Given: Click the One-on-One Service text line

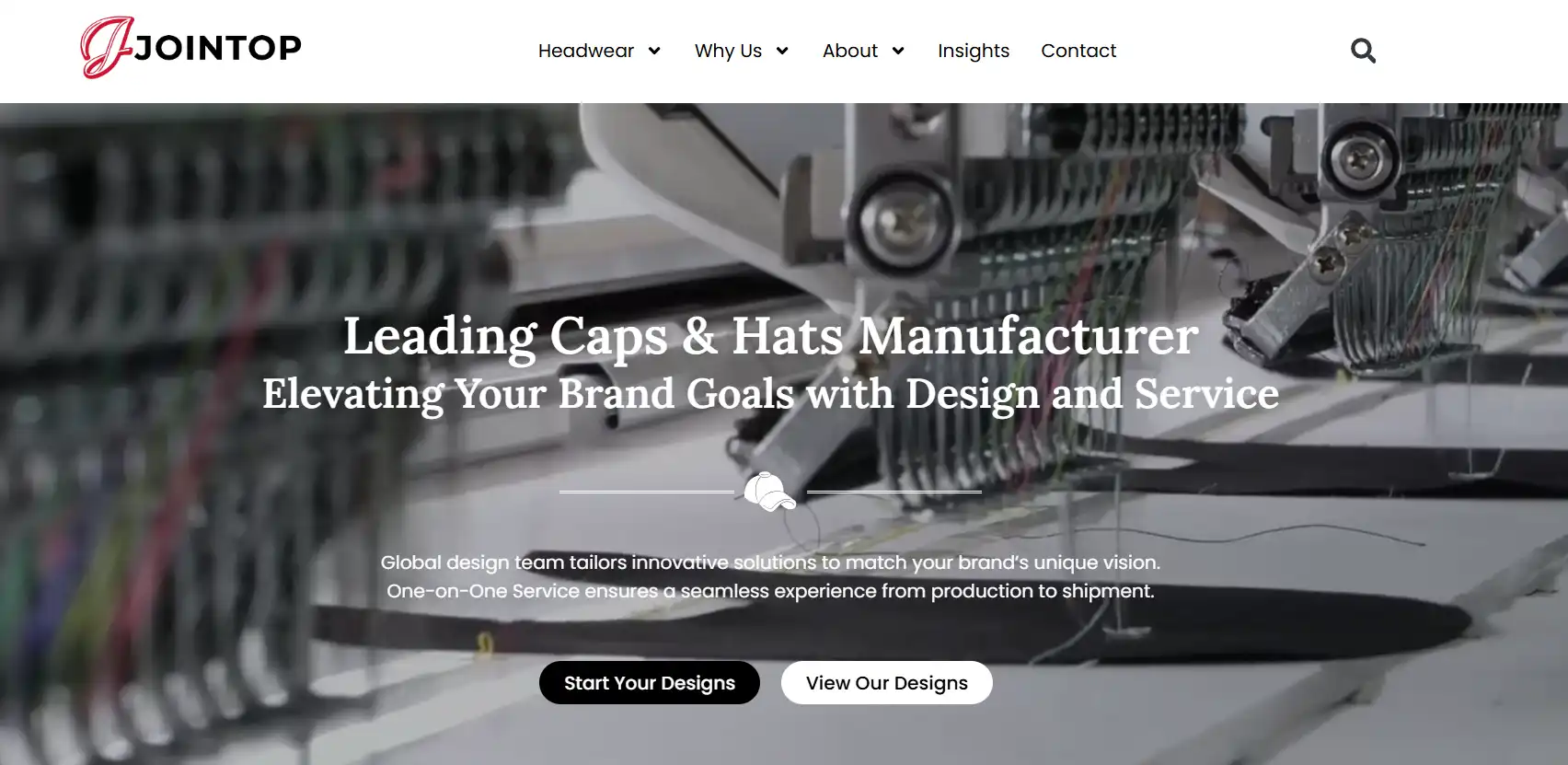Looking at the screenshot, I should pos(771,591).
